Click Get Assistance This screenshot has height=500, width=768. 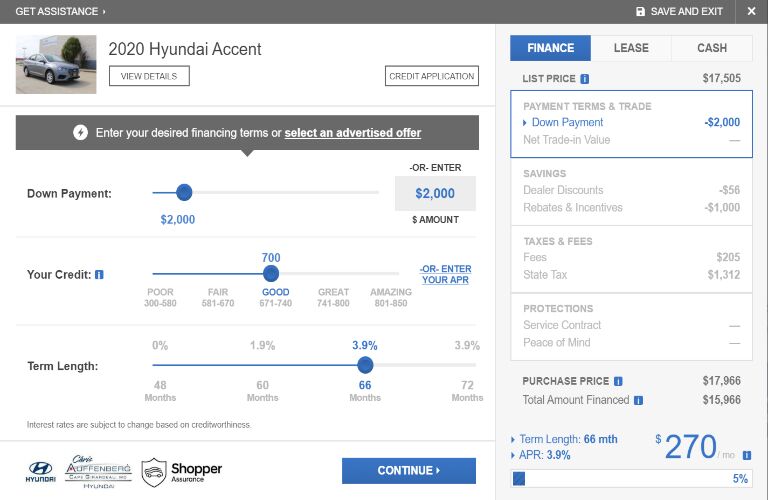click(60, 11)
